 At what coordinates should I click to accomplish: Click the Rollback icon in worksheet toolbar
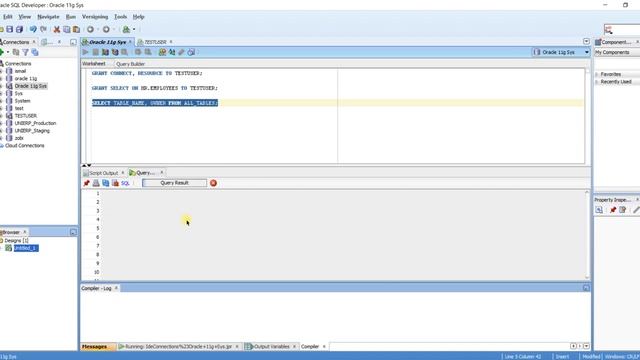pyautogui.click(x=148, y=52)
